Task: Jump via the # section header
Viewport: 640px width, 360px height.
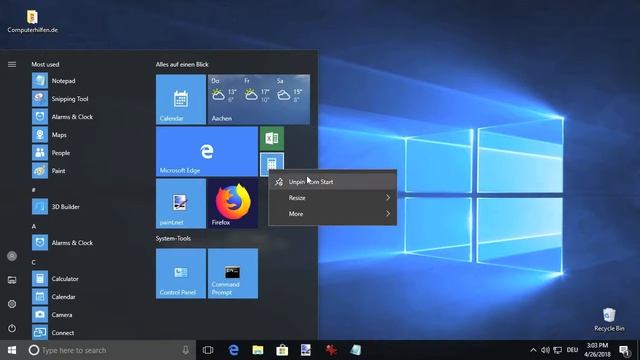Action: click(x=33, y=190)
